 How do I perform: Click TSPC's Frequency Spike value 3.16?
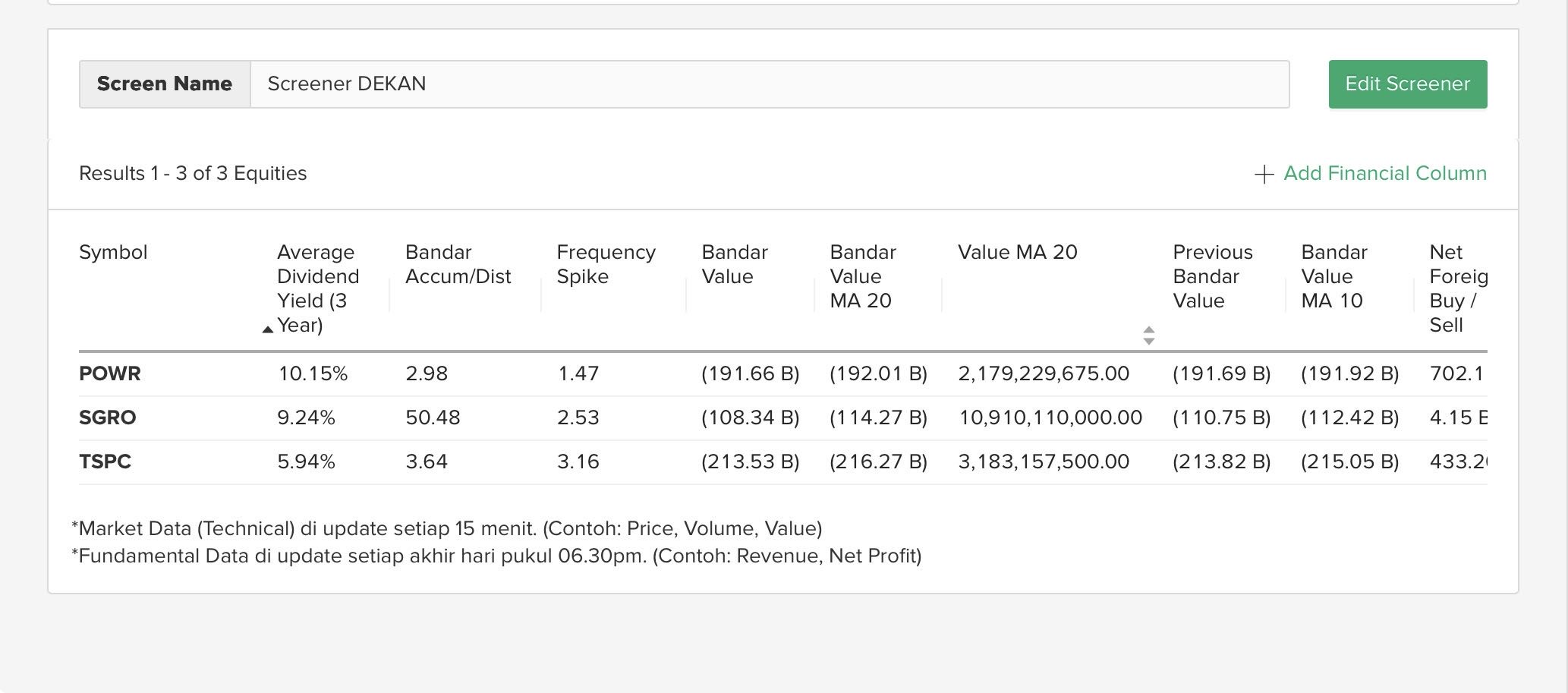tap(578, 461)
